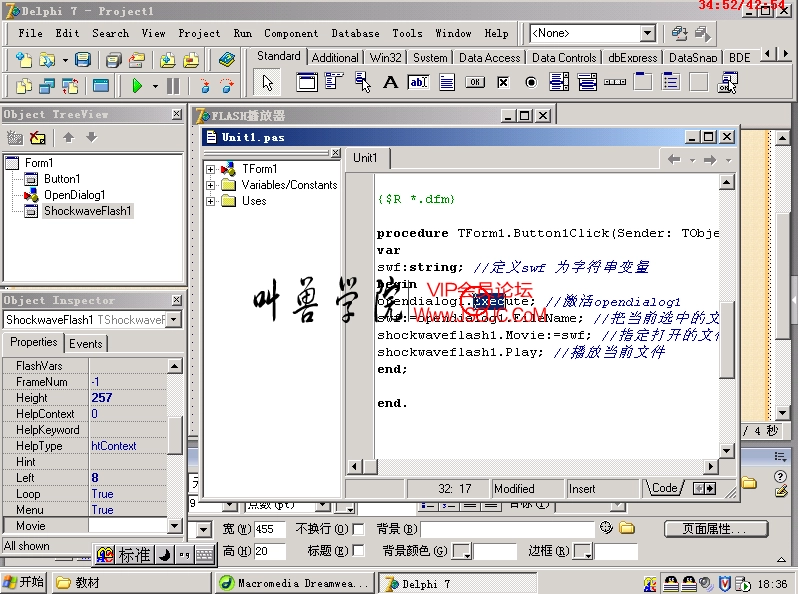Click the Code tab at editor bottom
The height and width of the screenshot is (594, 798).
coord(664,488)
